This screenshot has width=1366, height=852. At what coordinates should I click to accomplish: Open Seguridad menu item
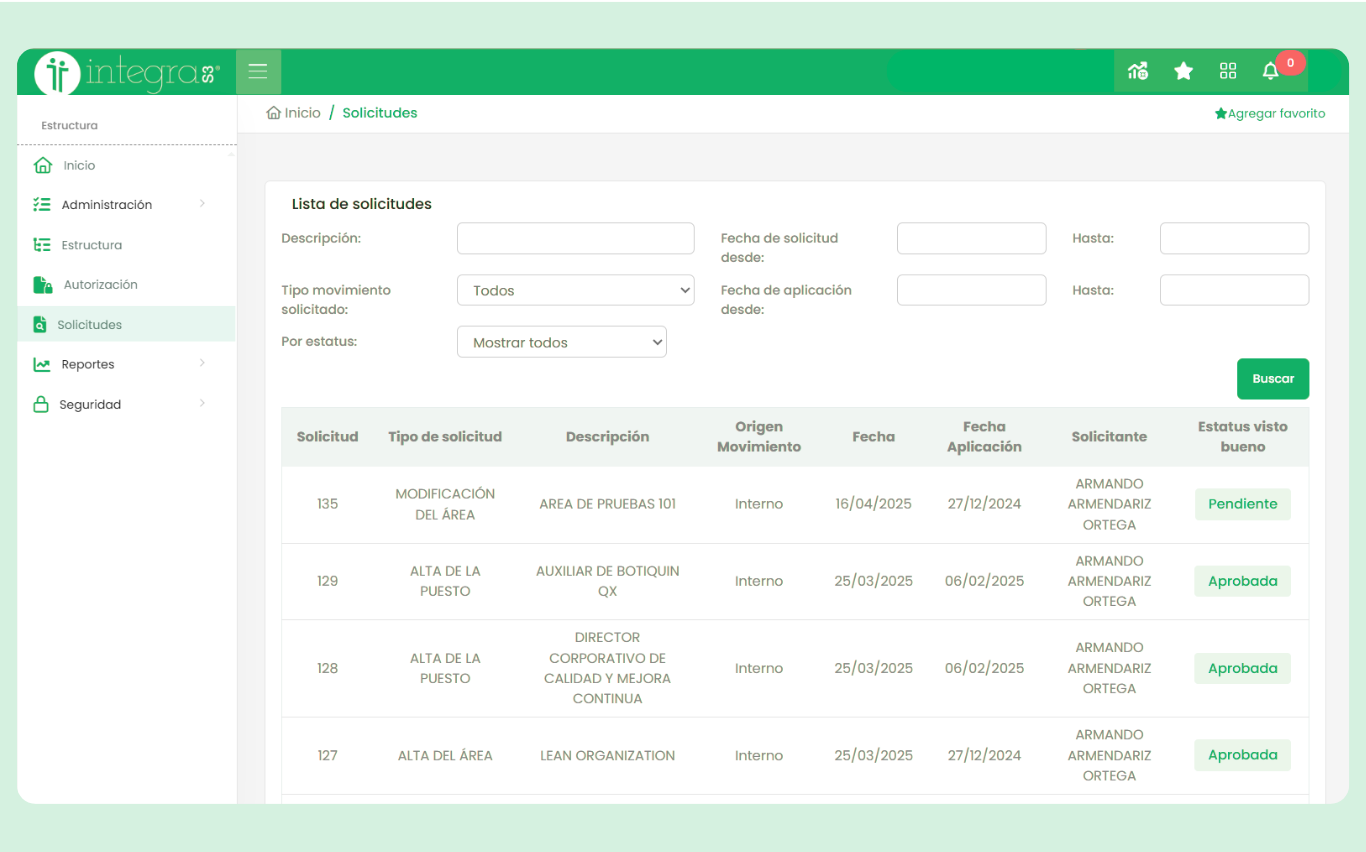(90, 404)
